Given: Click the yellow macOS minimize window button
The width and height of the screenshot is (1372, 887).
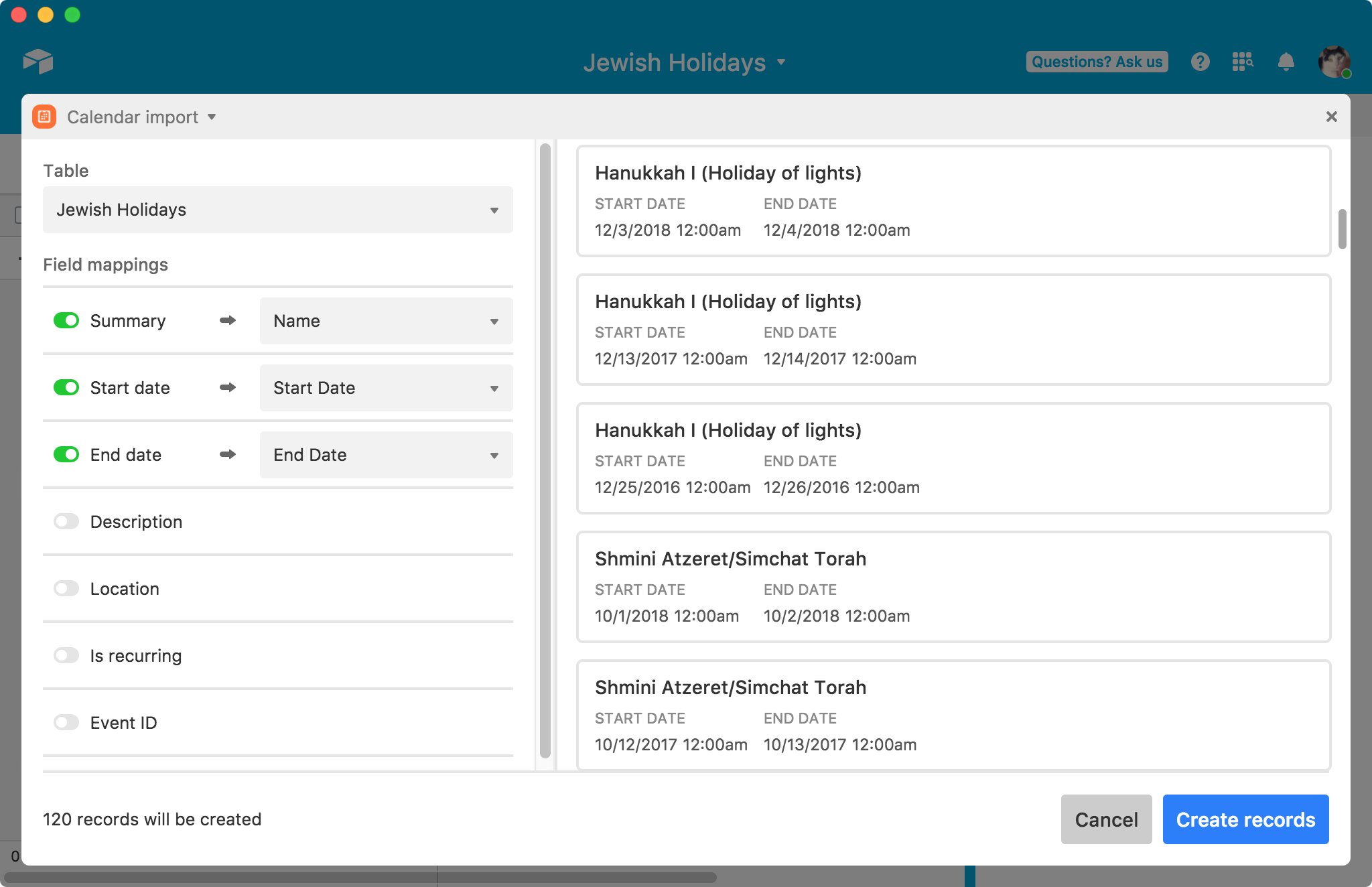Looking at the screenshot, I should pos(46,15).
